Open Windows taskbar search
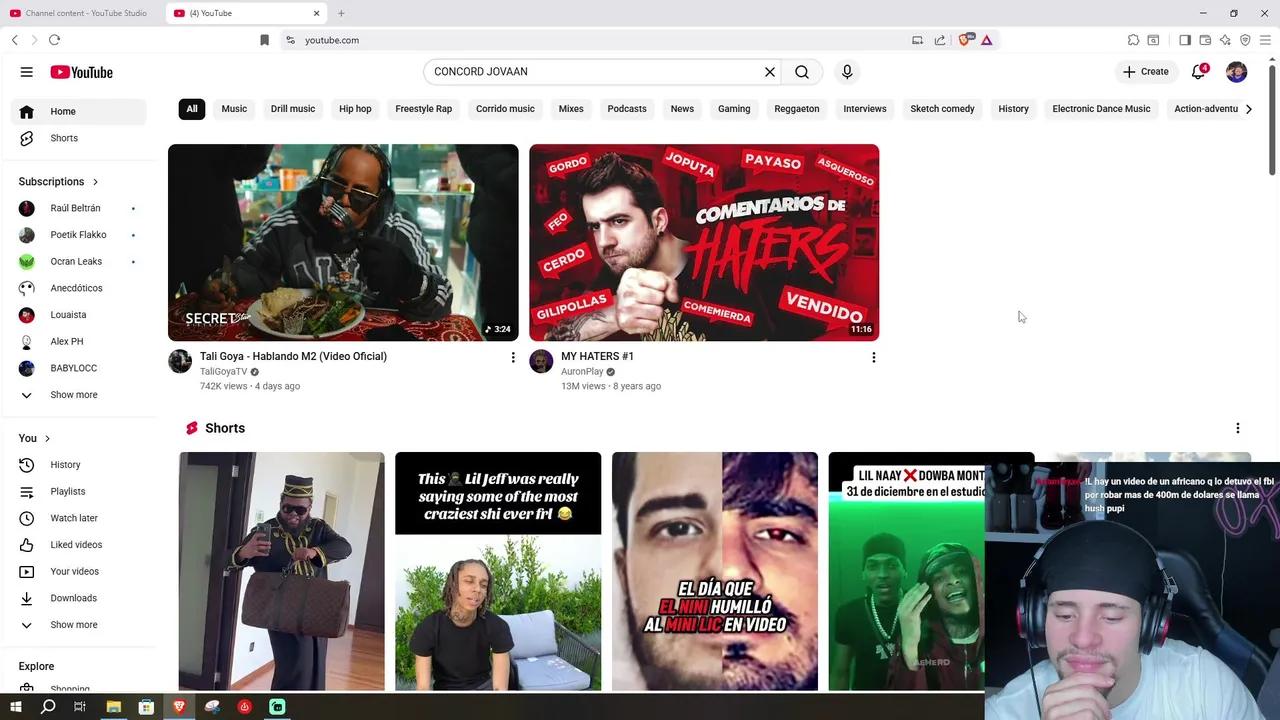 (48, 707)
